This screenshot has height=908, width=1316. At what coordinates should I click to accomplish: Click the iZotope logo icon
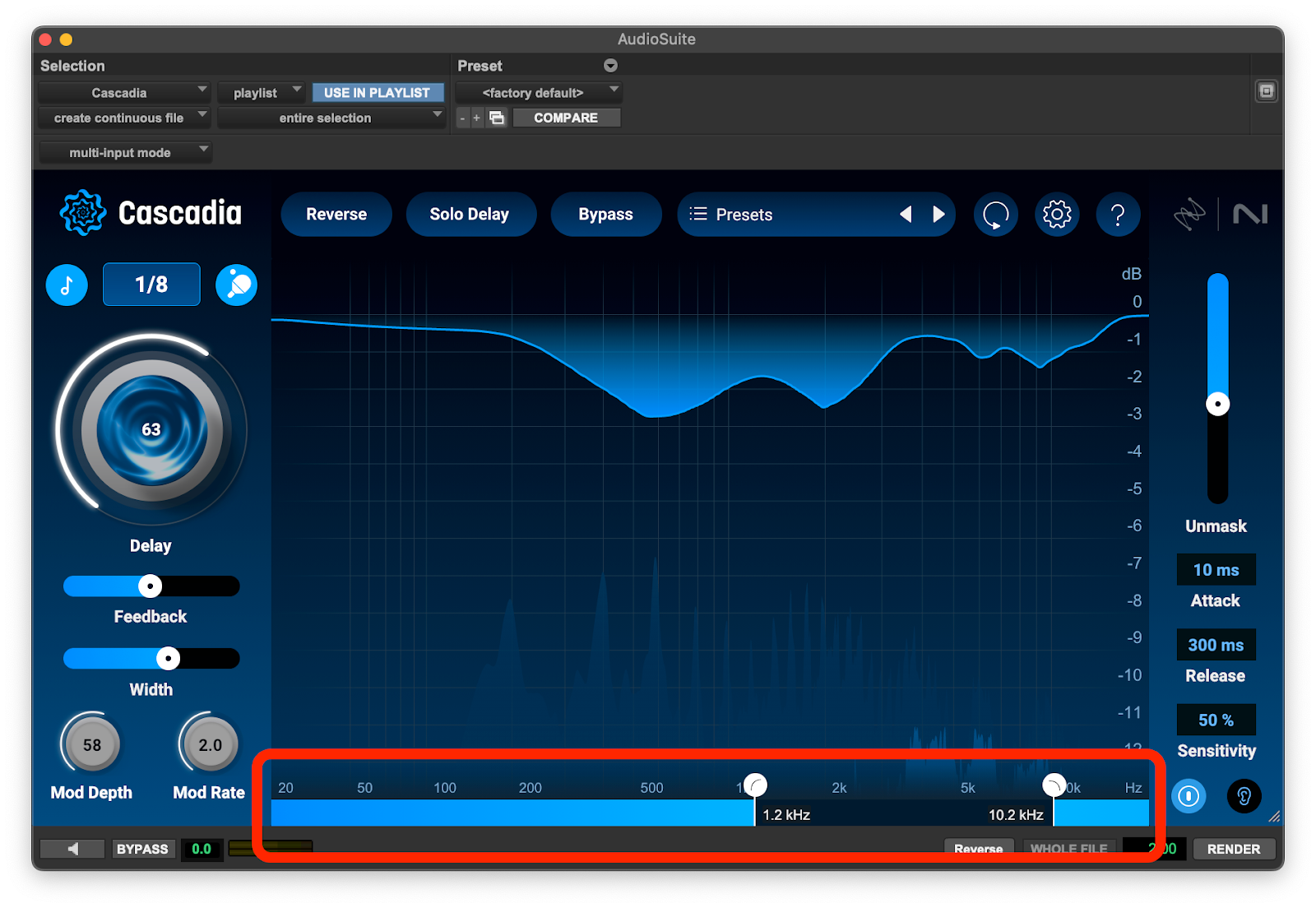1189,215
